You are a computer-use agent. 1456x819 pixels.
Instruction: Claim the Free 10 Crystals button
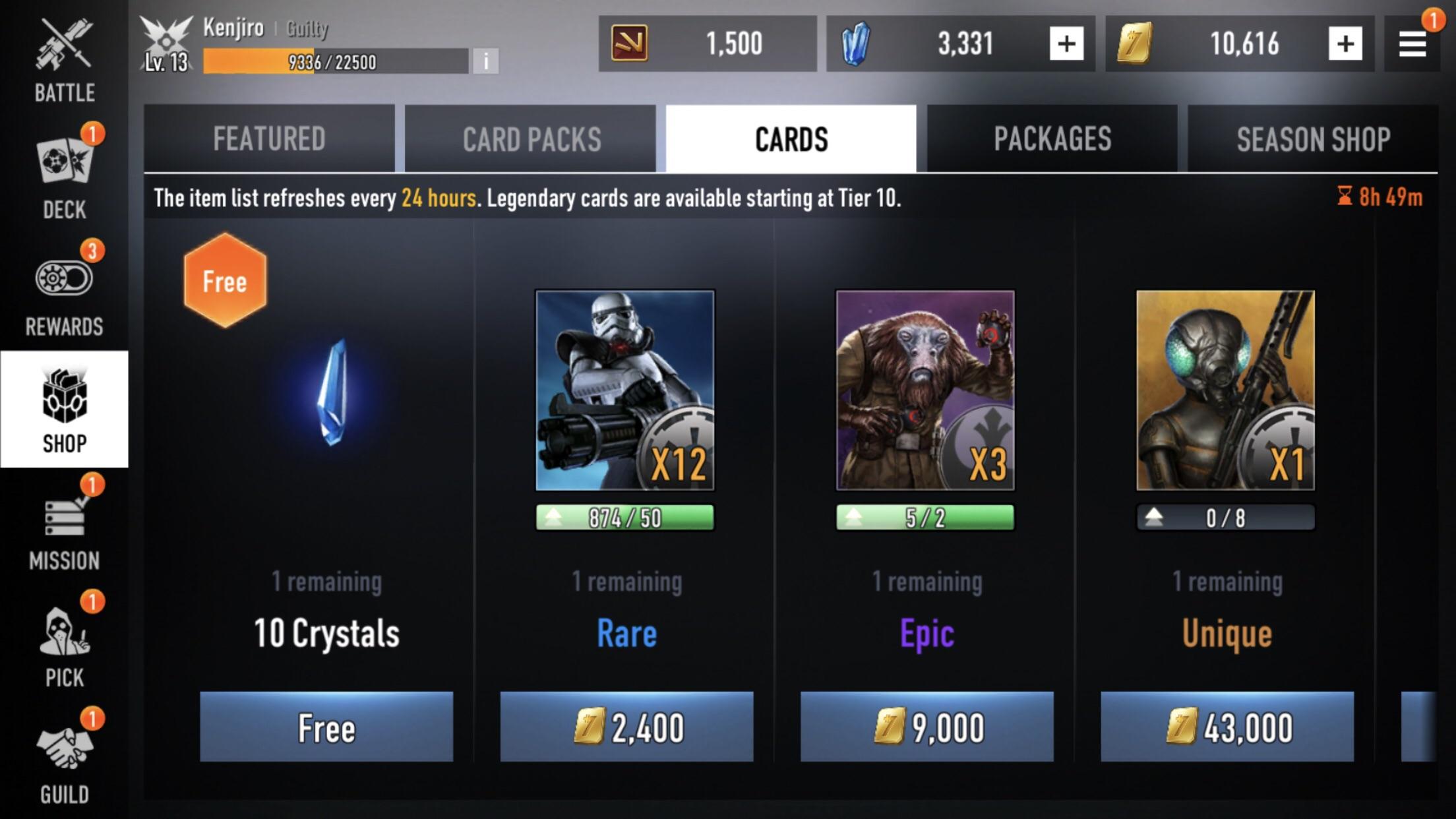click(326, 727)
